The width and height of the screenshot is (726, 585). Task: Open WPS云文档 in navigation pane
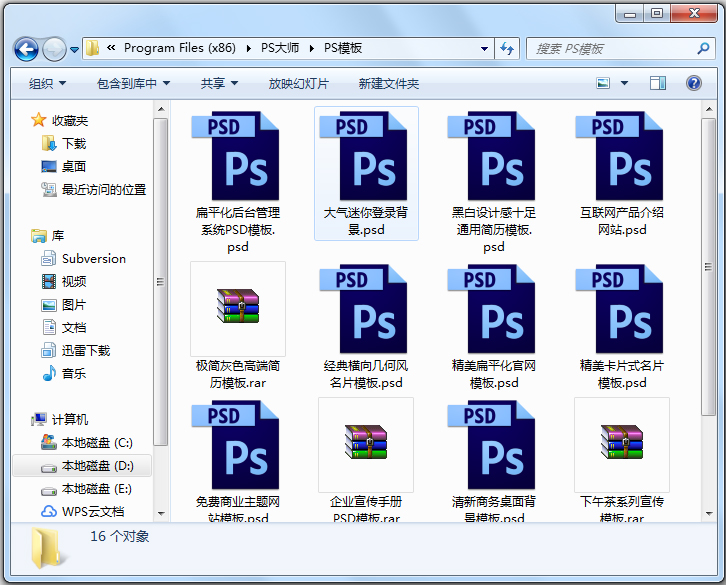(83, 511)
